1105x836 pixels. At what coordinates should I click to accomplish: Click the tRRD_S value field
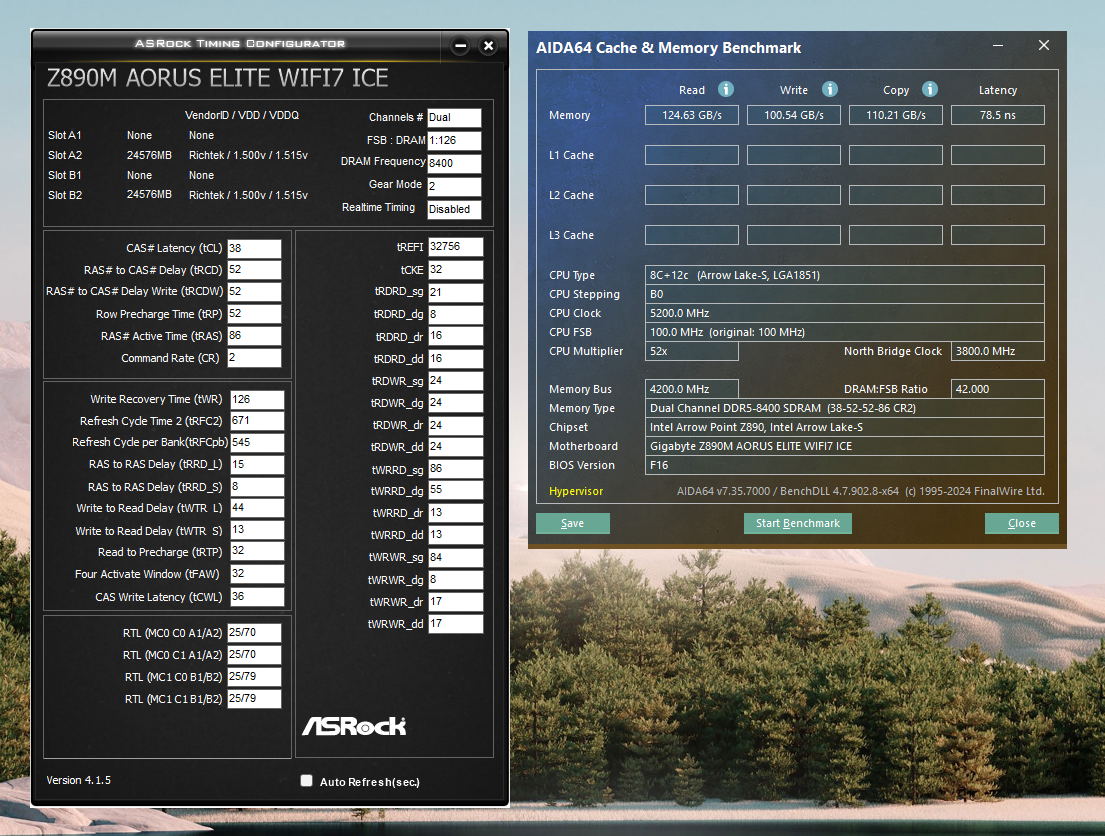coord(257,487)
